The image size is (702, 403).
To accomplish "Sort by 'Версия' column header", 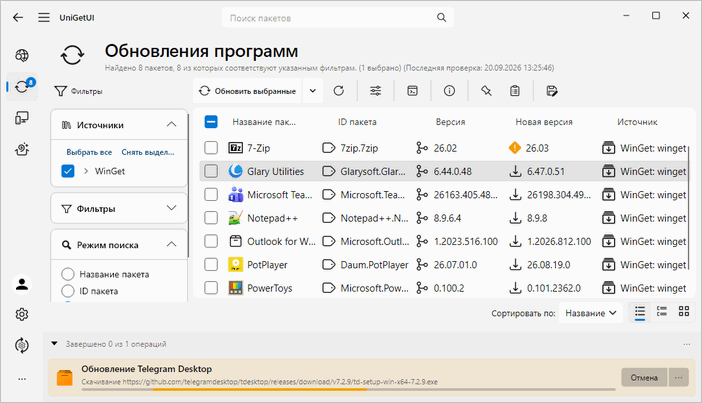I will tap(450, 122).
